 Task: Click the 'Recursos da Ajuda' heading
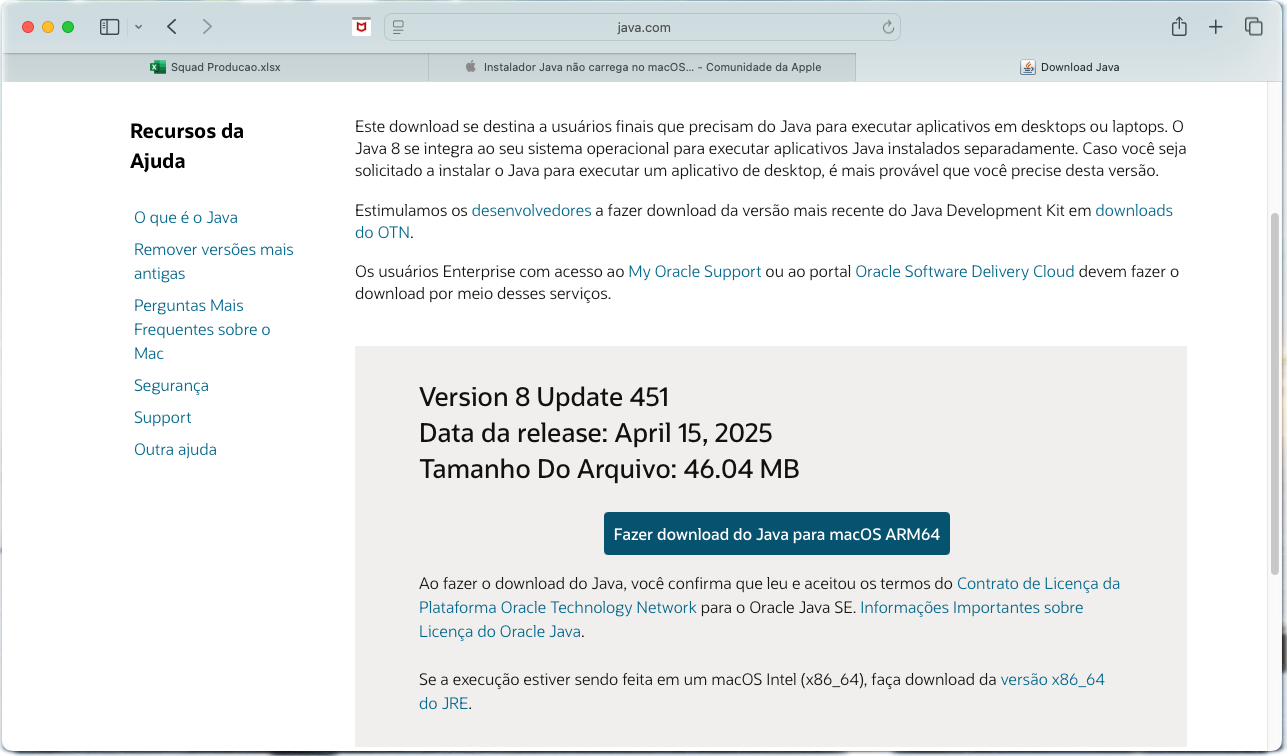coord(187,145)
